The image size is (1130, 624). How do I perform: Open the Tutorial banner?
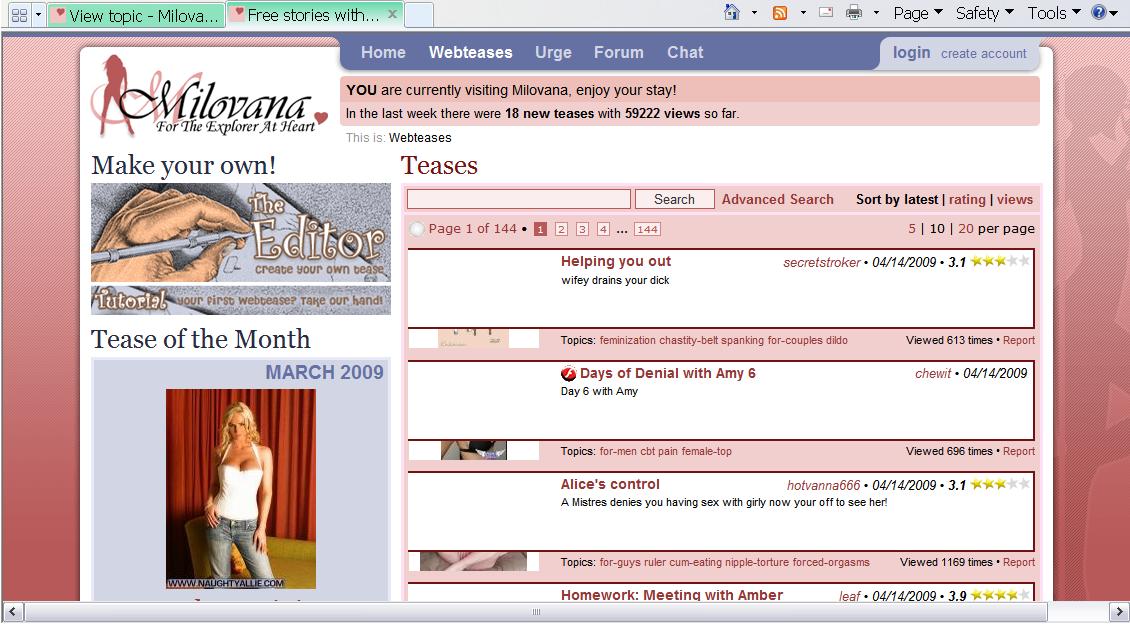[241, 300]
